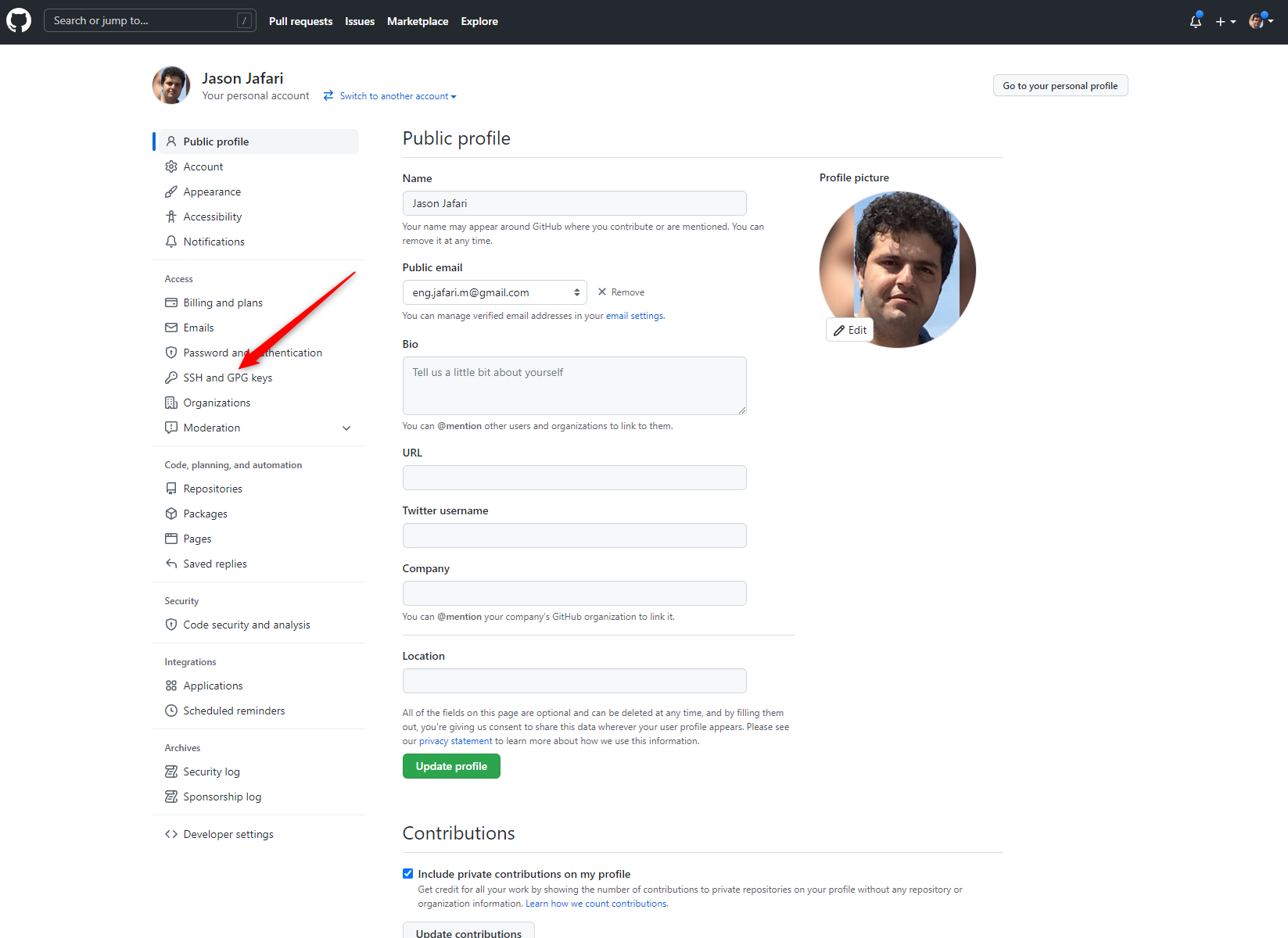This screenshot has width=1288, height=938.
Task: Click the key icon for SSH keys
Action: pos(171,378)
